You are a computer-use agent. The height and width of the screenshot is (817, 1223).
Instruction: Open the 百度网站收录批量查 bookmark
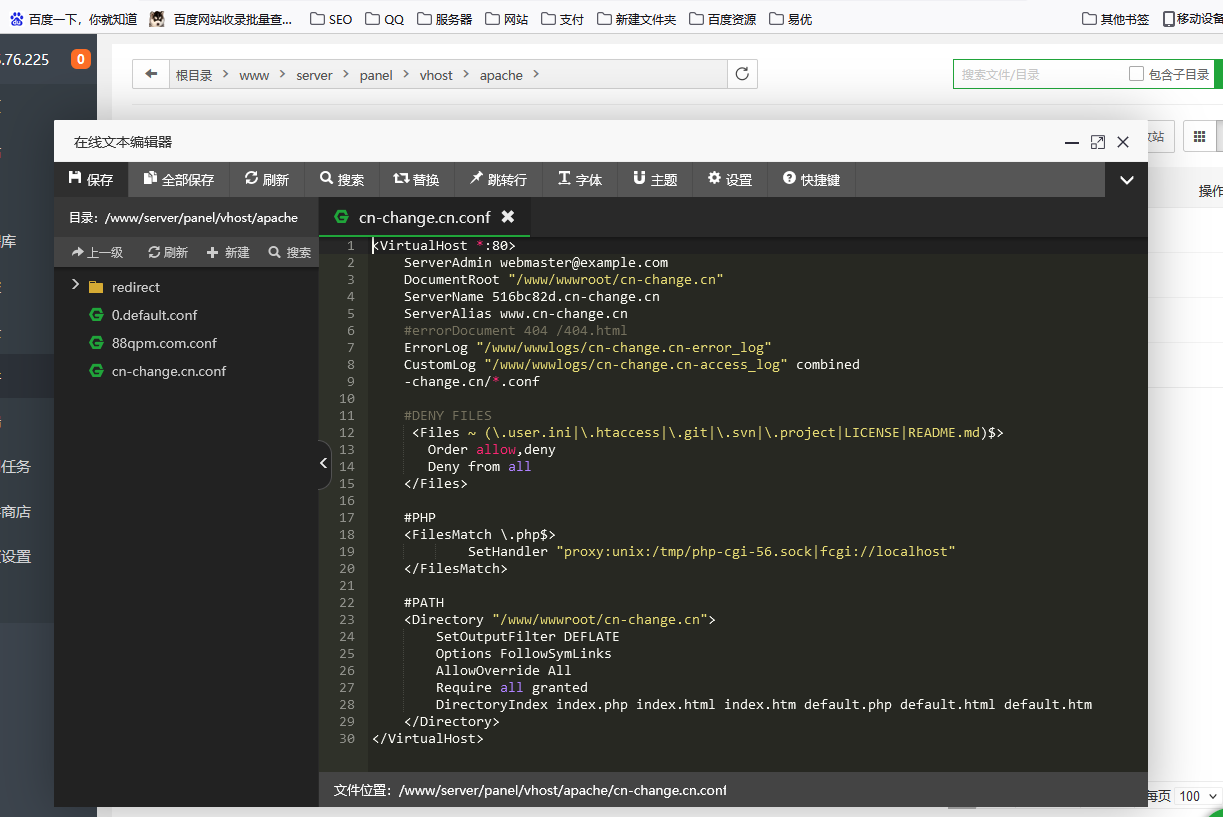coord(221,18)
